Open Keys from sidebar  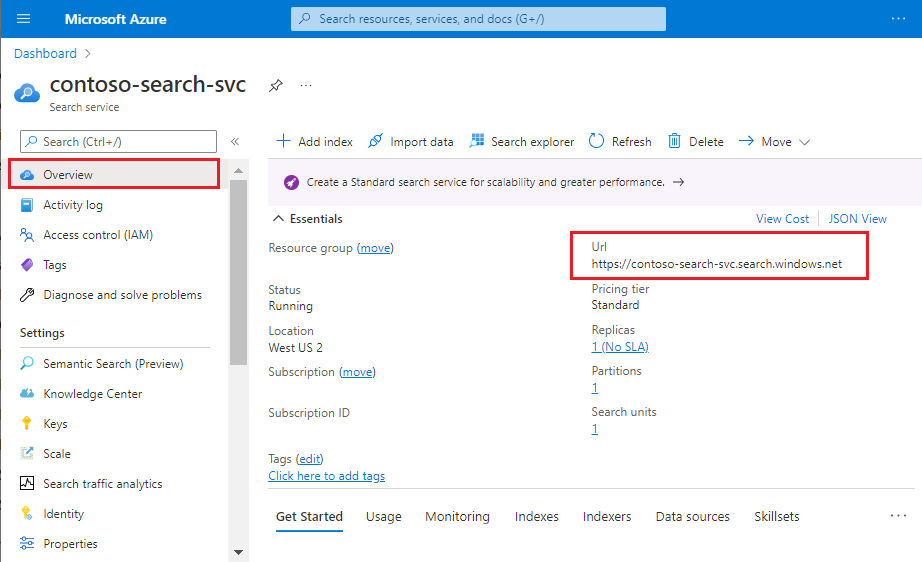(56, 424)
